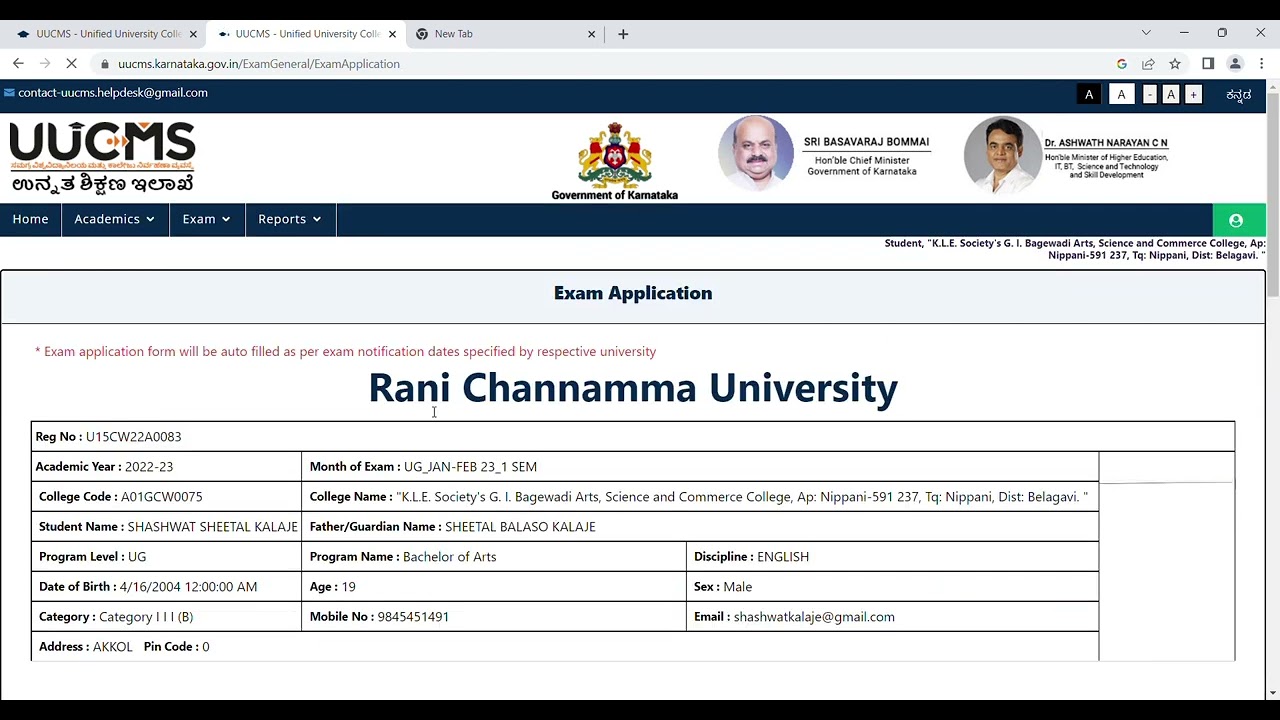
Task: Expand the Exam dropdown menu
Action: 206,220
